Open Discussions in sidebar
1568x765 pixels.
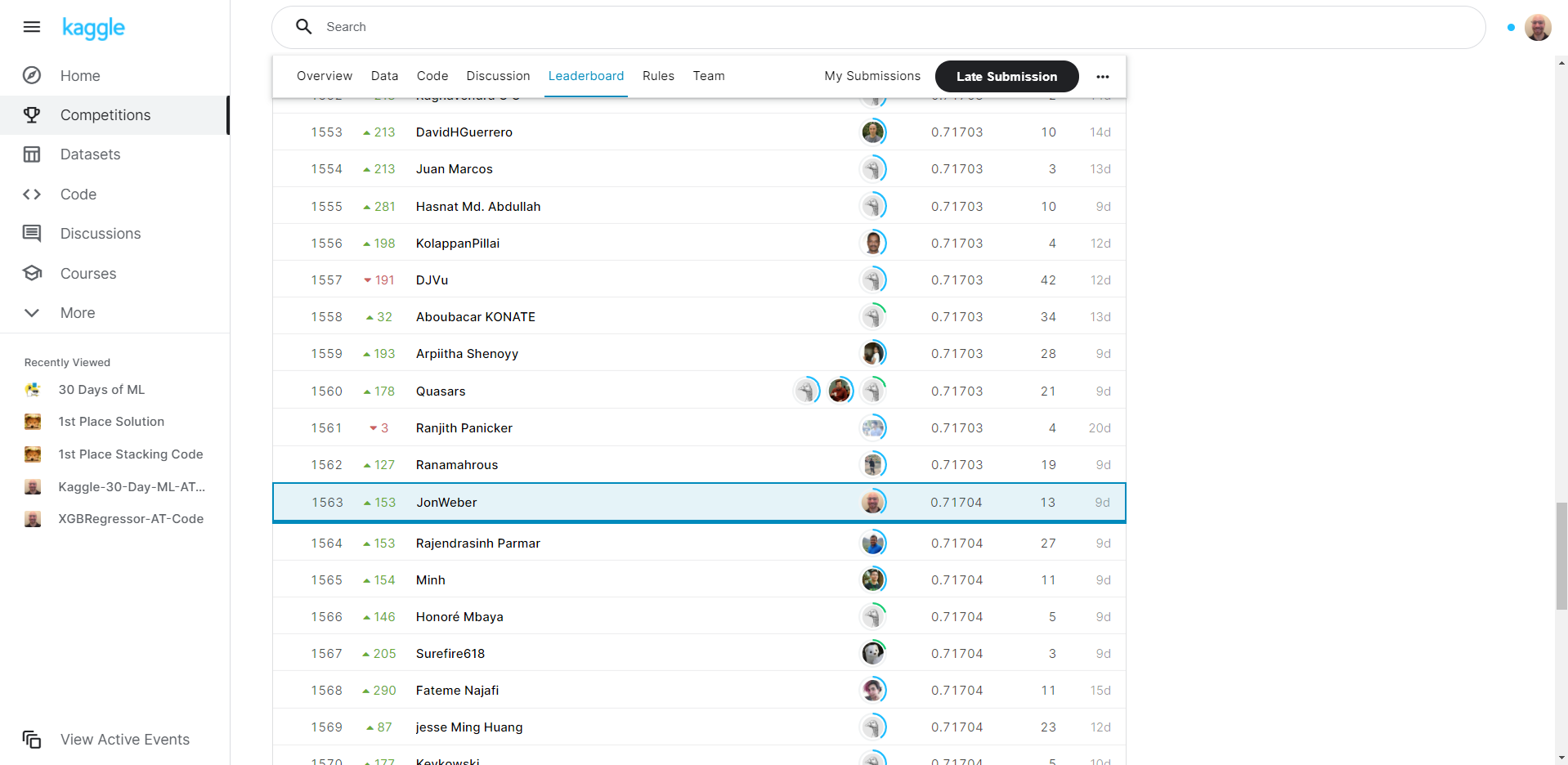click(x=101, y=234)
